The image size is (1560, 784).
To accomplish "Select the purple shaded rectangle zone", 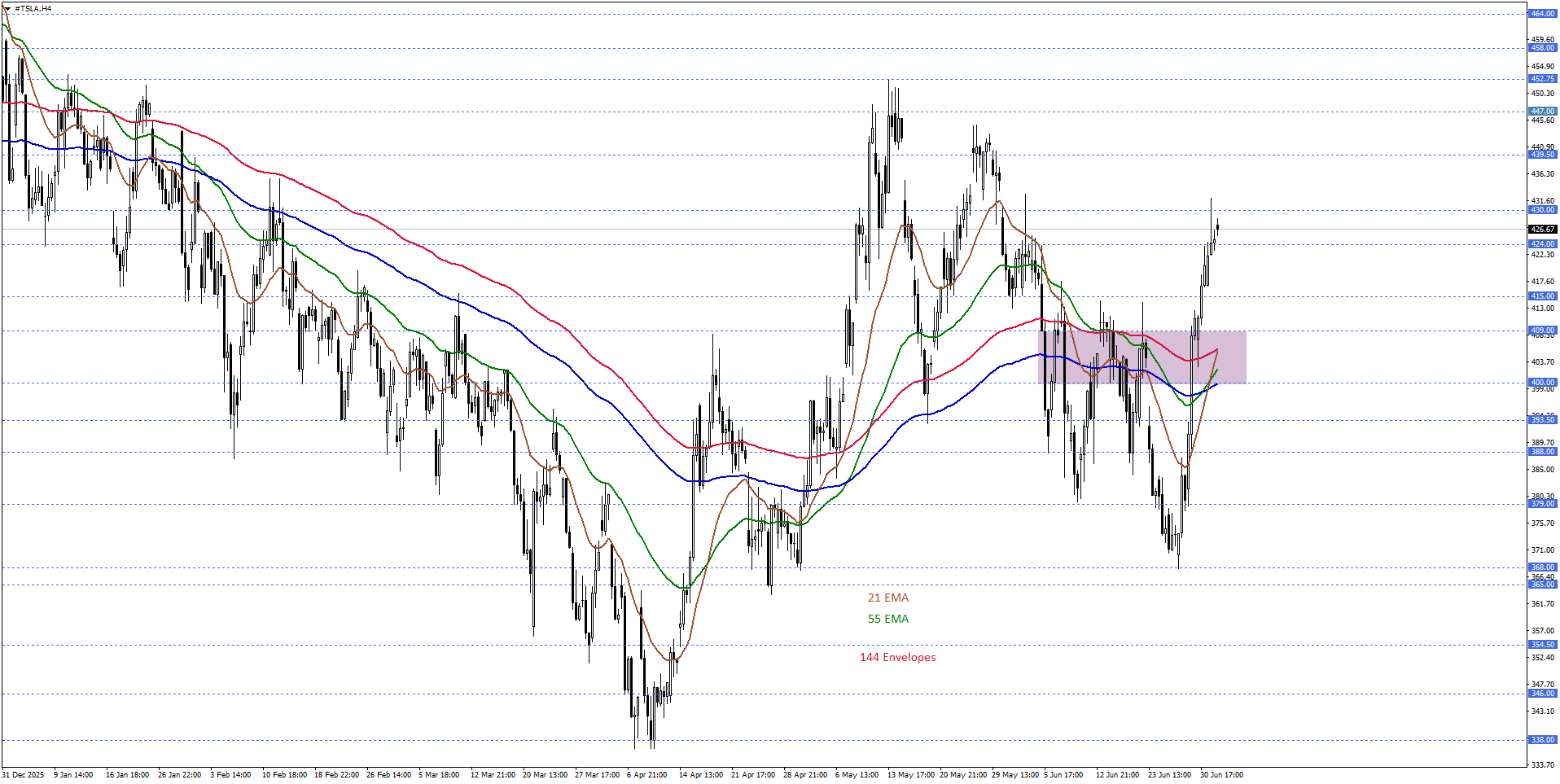I will click(1142, 357).
